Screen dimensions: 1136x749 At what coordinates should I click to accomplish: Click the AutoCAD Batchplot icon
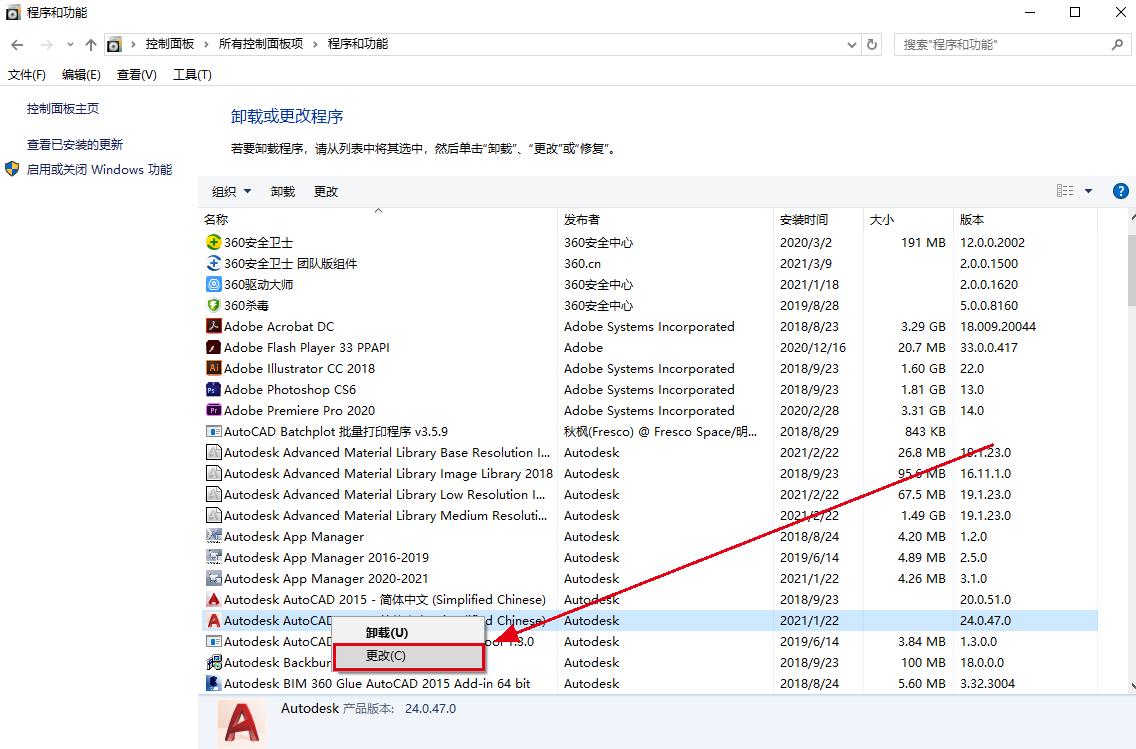pos(214,431)
